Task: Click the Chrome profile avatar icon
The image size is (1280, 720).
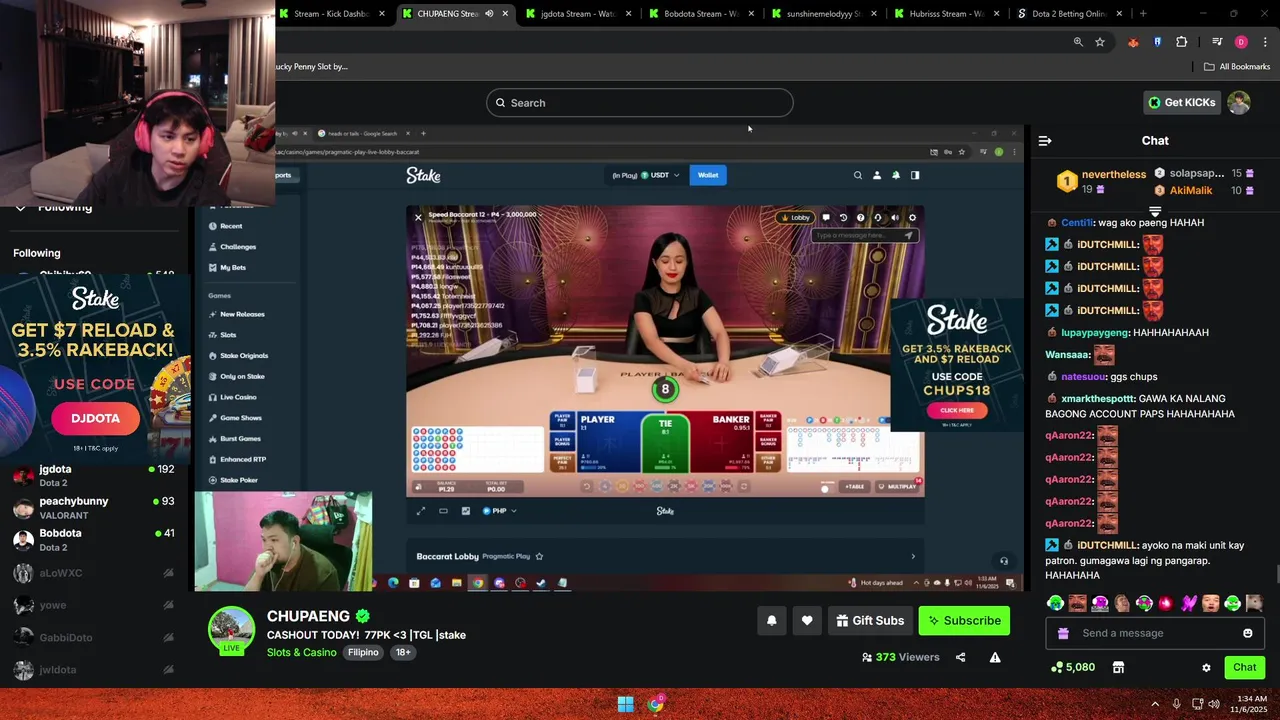Action: click(1241, 42)
